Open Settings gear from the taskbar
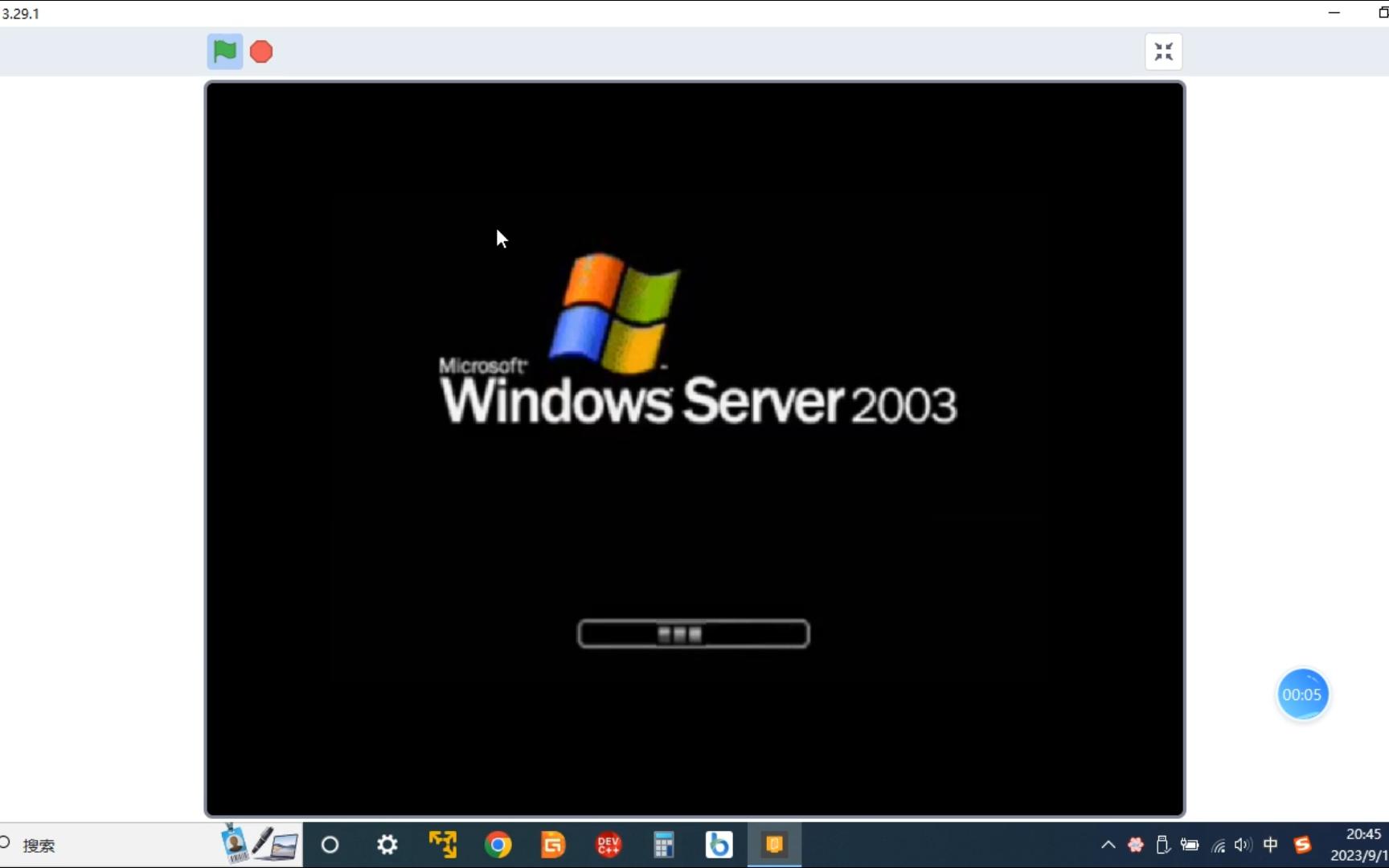The width and height of the screenshot is (1389, 868). [387, 845]
